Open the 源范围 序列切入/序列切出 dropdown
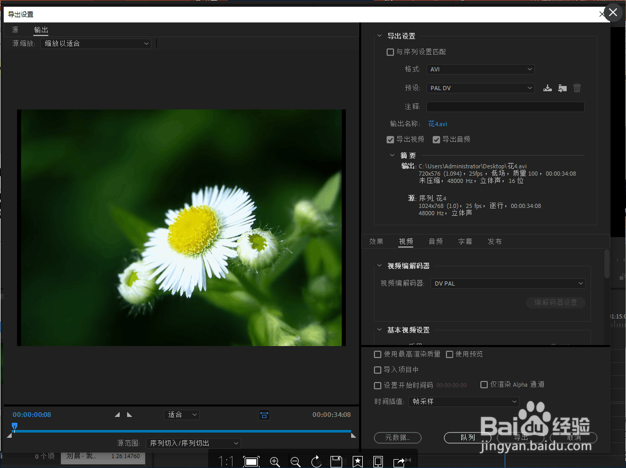Image resolution: width=626 pixels, height=468 pixels. [x=194, y=443]
